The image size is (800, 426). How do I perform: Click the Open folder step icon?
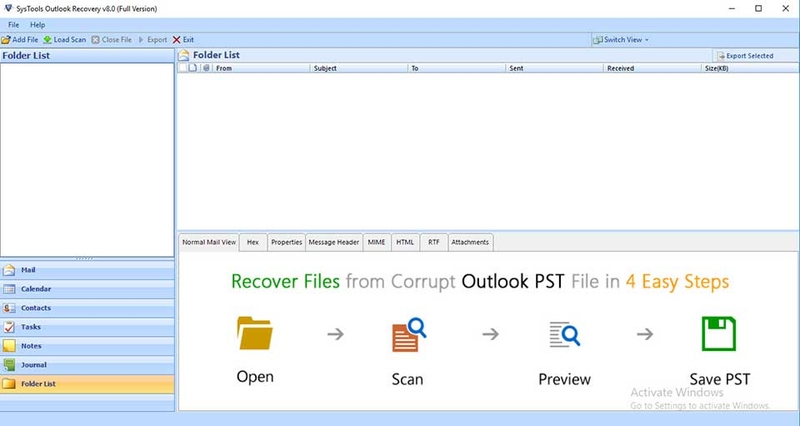pyautogui.click(x=255, y=333)
